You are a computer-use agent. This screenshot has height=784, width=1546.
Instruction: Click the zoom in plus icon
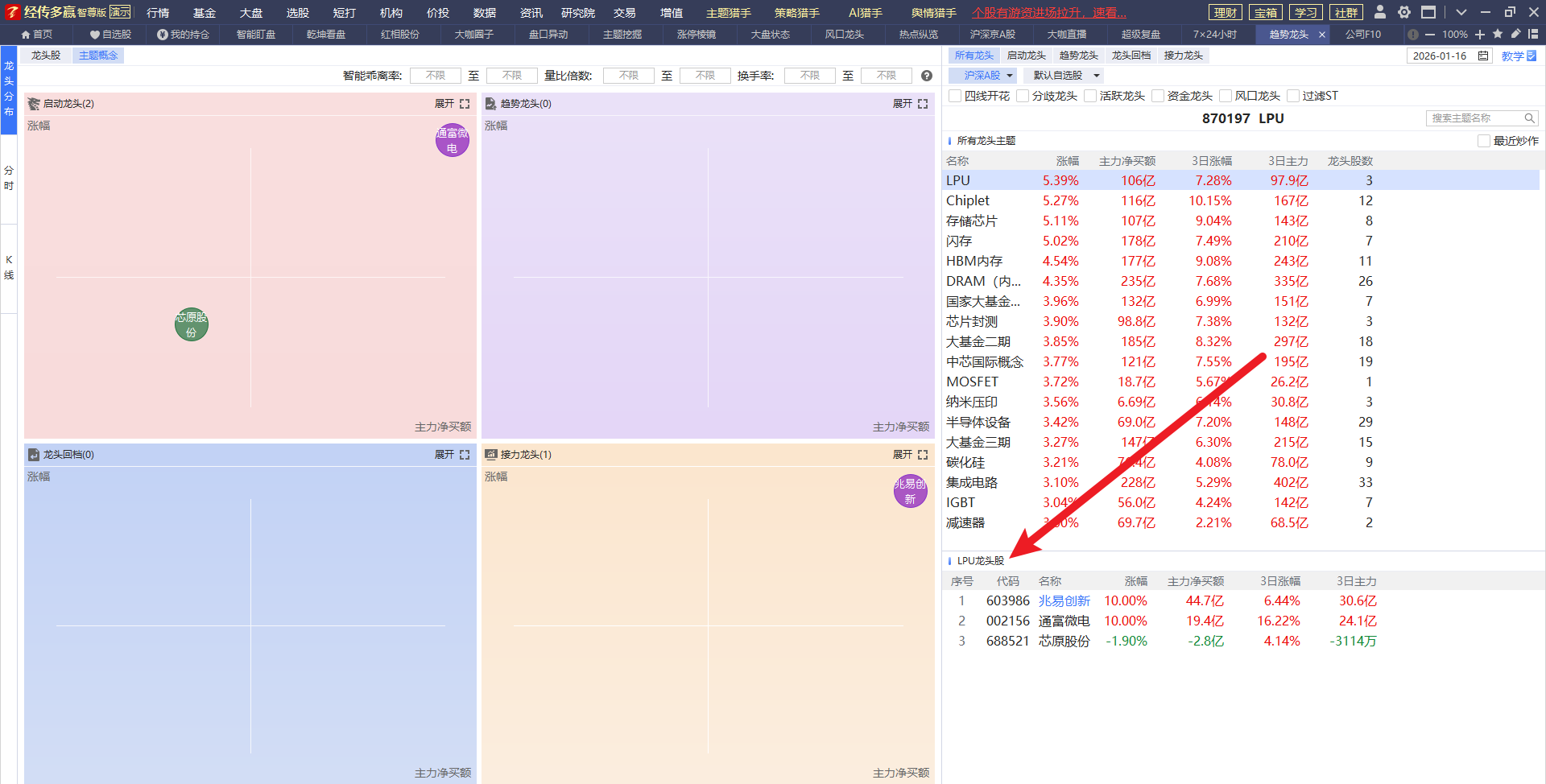click(1480, 35)
